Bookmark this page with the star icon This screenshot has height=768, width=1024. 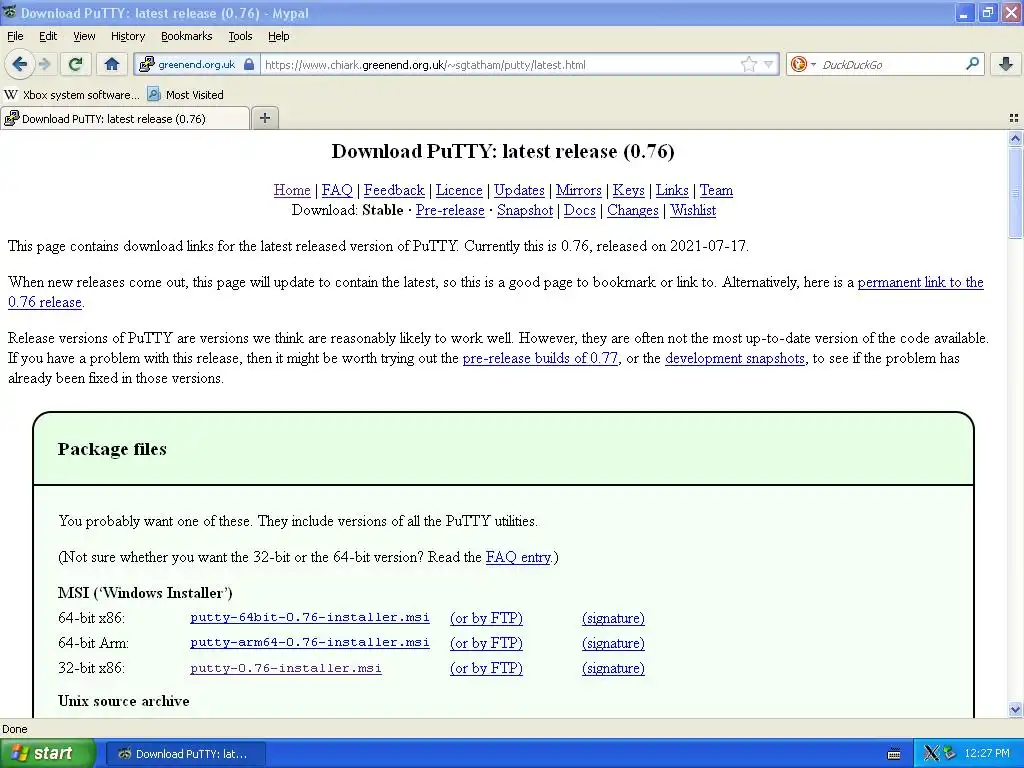(x=748, y=64)
